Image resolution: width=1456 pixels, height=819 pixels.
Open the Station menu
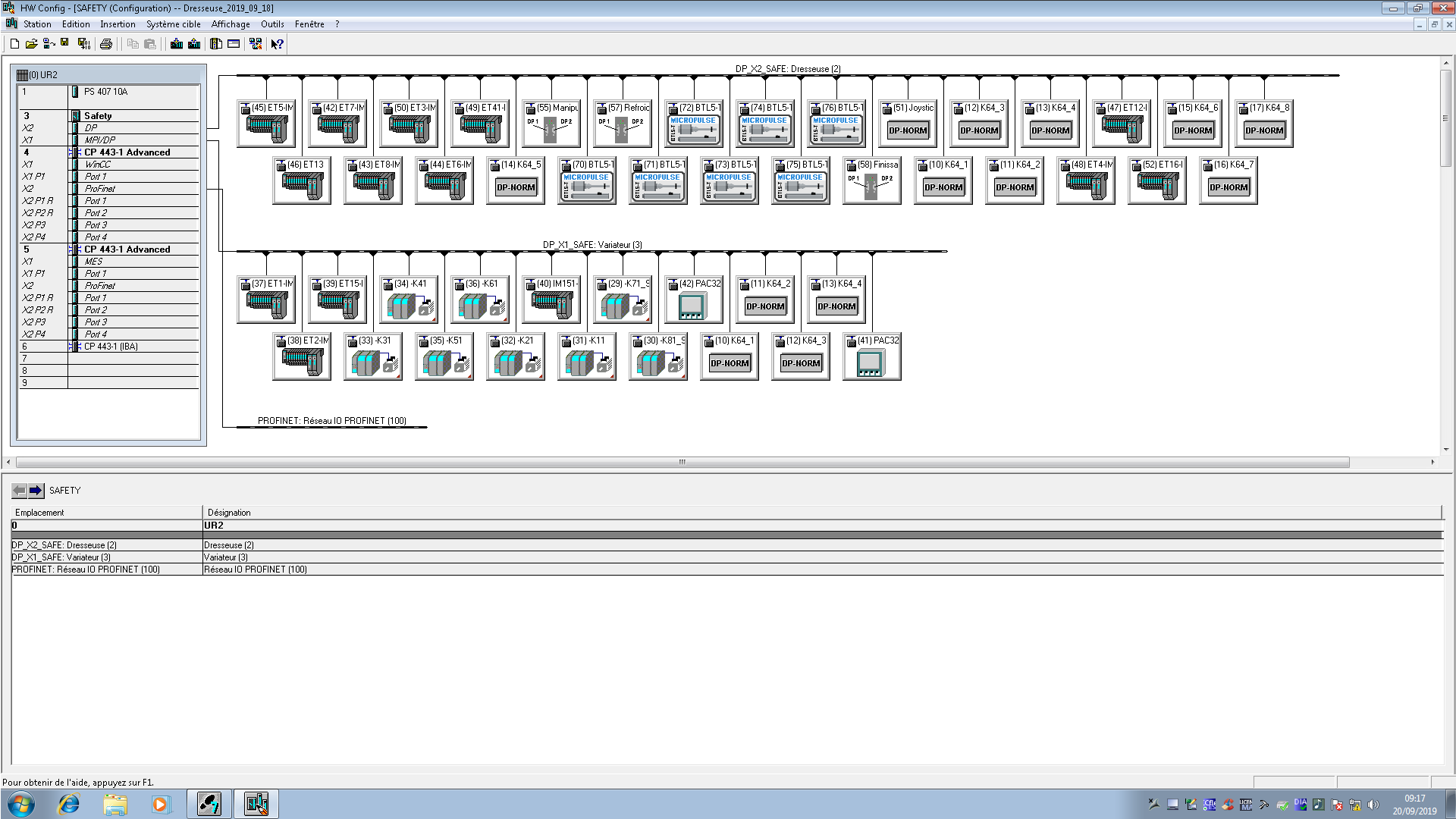point(37,24)
